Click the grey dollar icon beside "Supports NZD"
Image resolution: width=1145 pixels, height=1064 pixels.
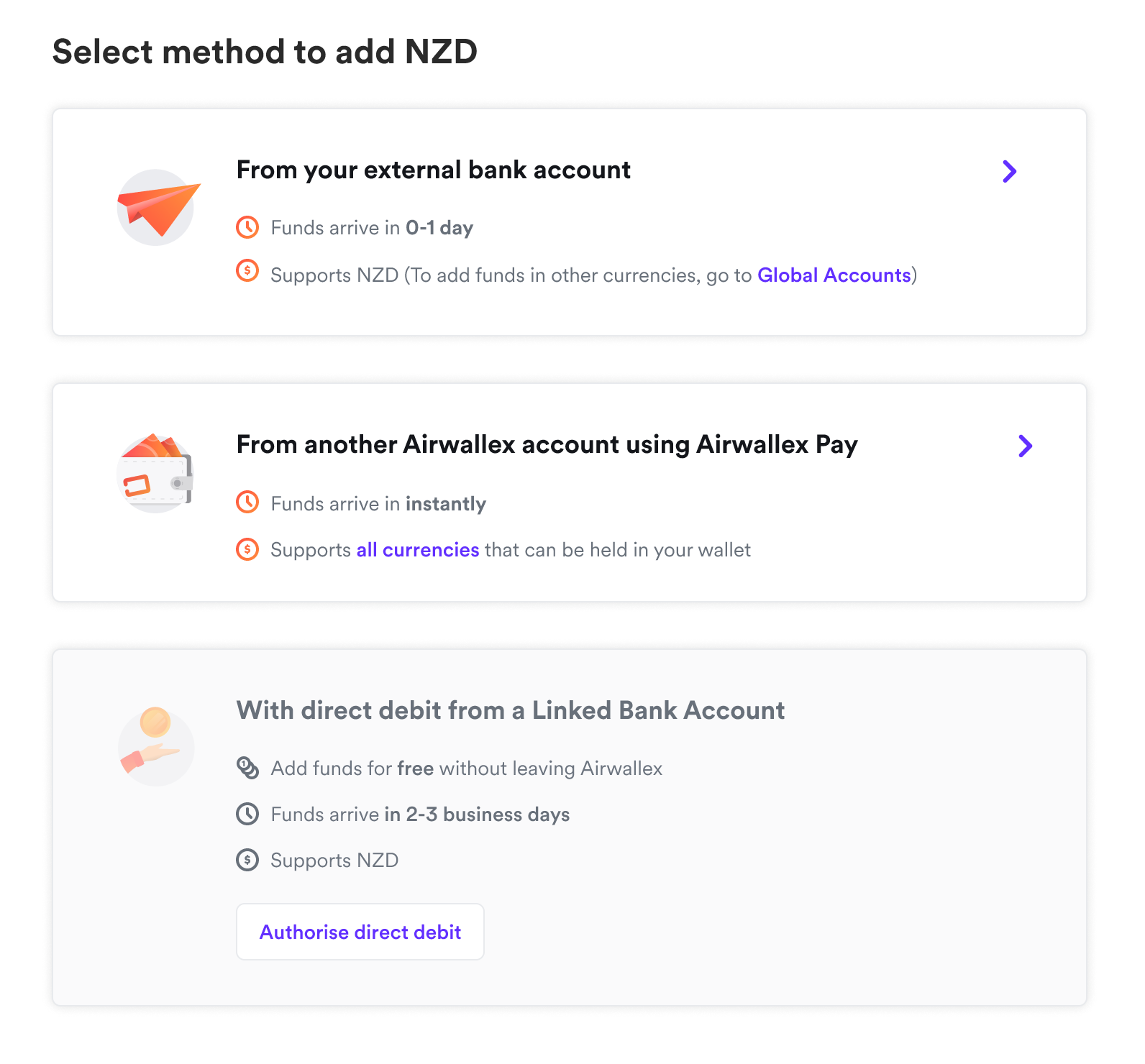[247, 860]
